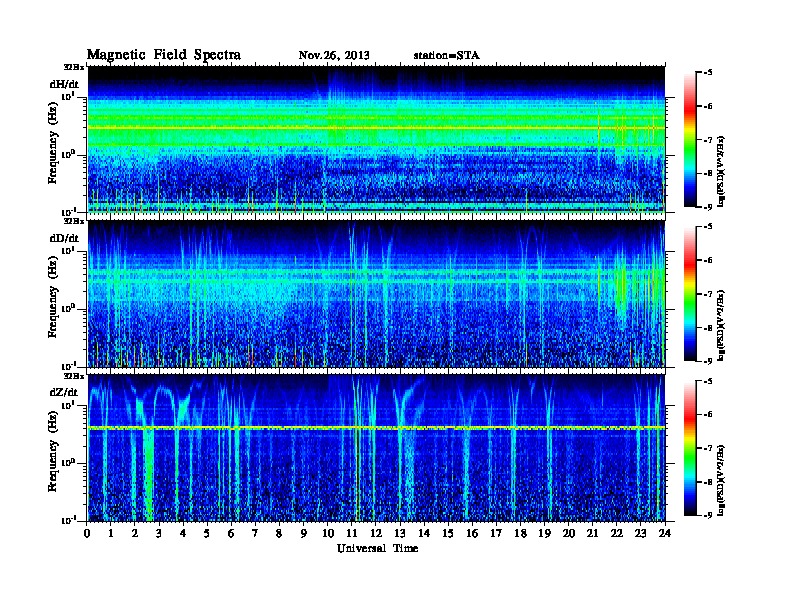Select the "Nov.26, 2013" date text

[x=334, y=55]
